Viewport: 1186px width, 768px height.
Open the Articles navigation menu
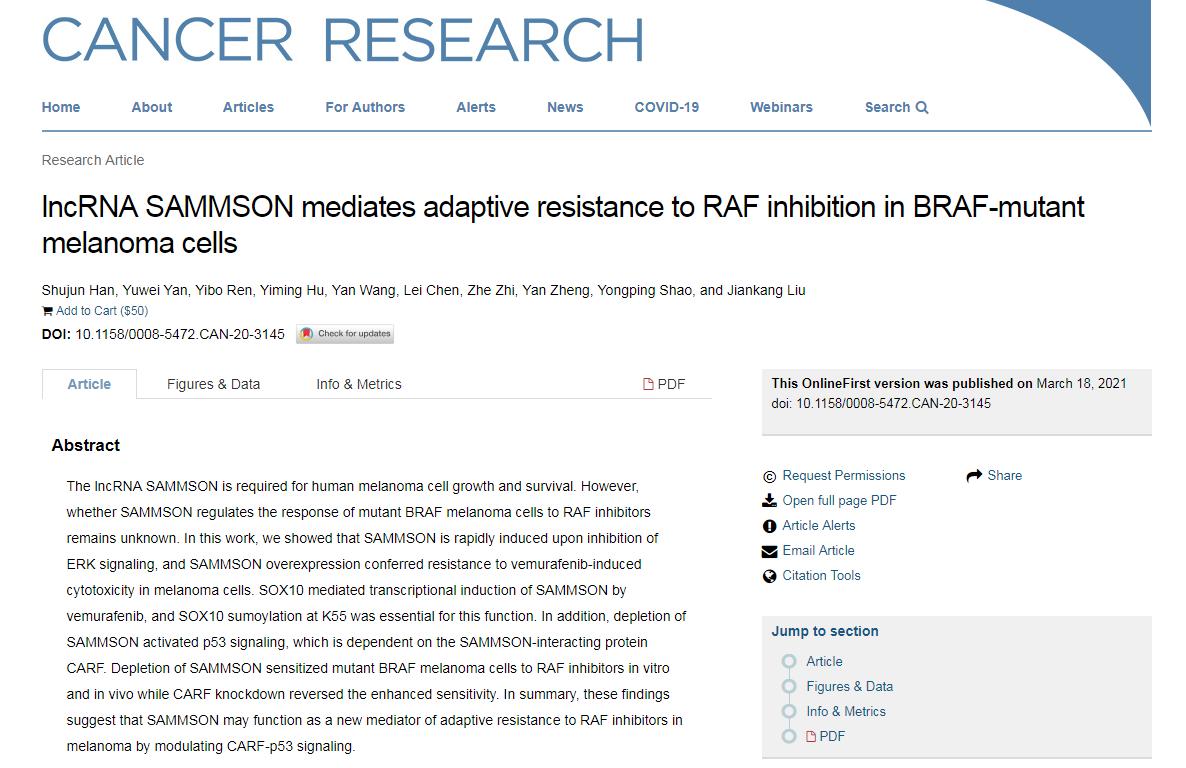tap(248, 107)
